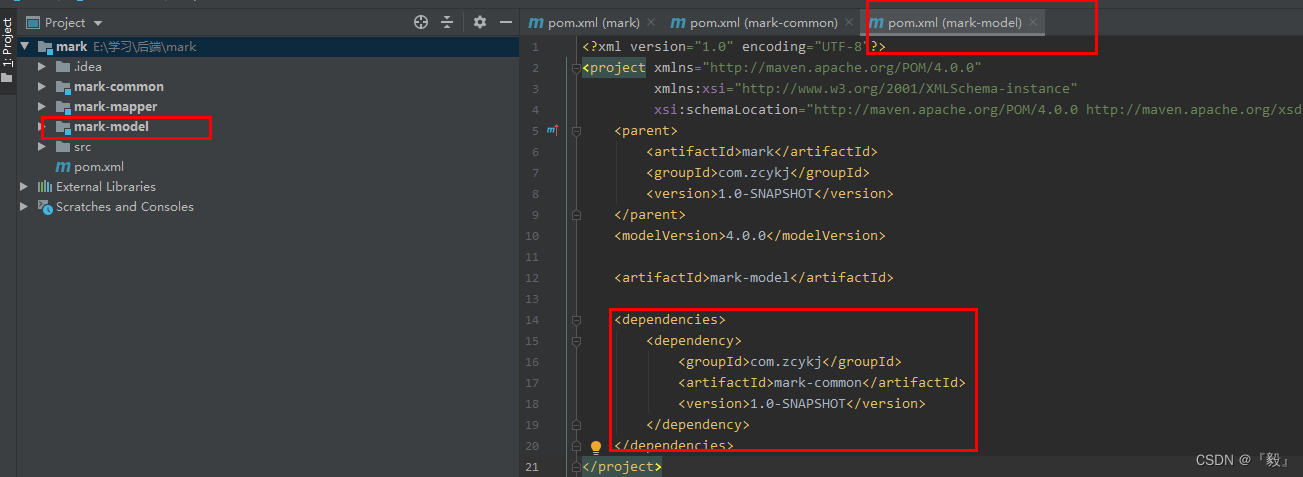Viewport: 1303px width, 477px height.
Task: Select Scratches and Consoles label
Action: tap(125, 207)
